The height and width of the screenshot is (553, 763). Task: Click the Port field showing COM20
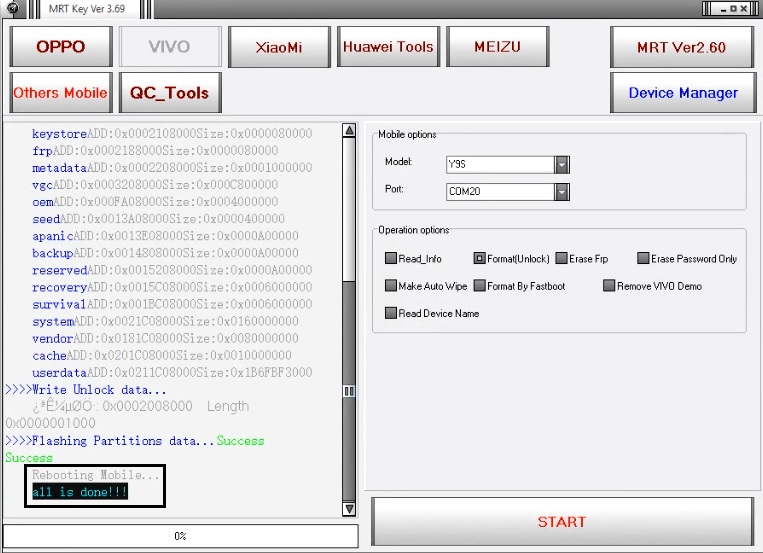click(500, 192)
